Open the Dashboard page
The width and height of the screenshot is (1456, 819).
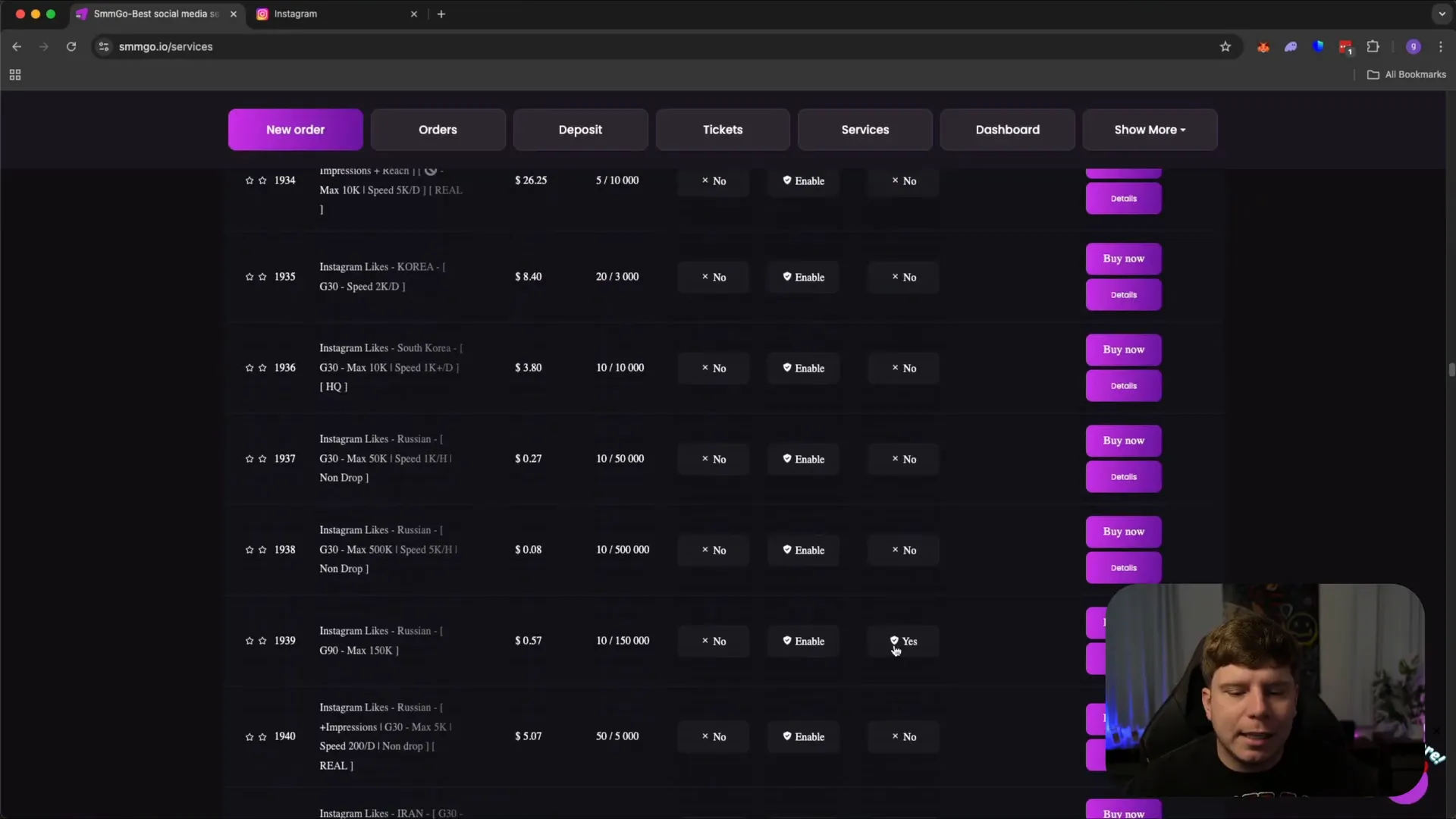[x=1007, y=130]
